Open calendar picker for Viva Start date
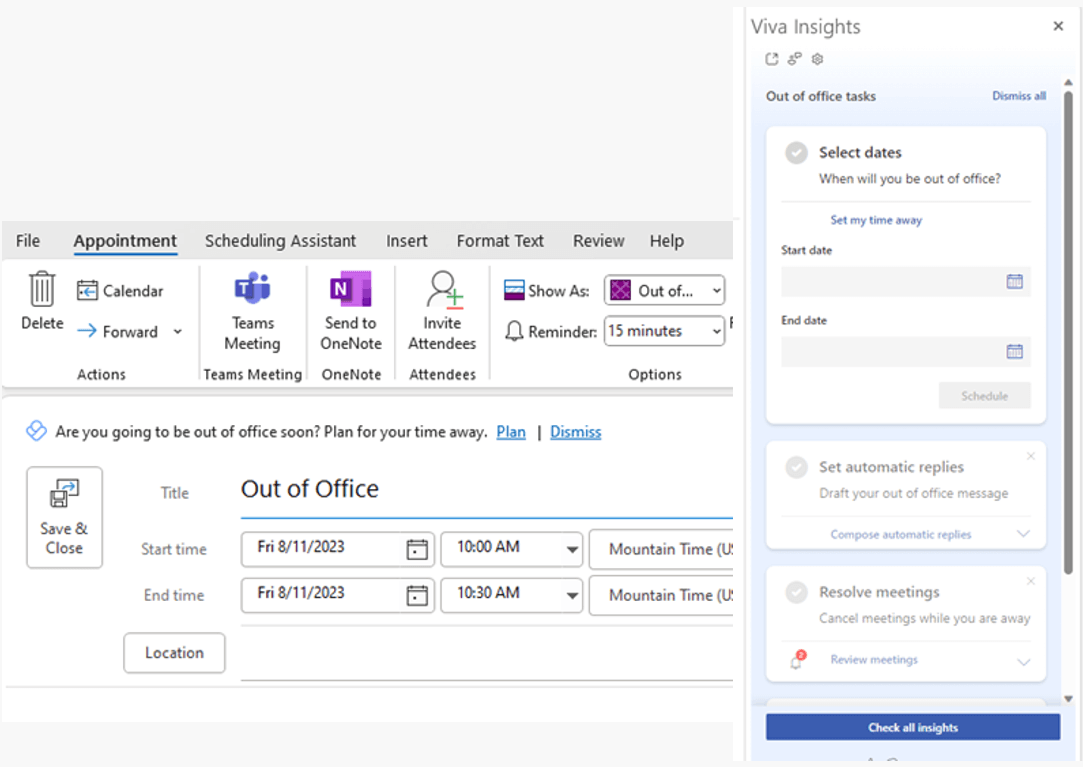 pos(1015,281)
